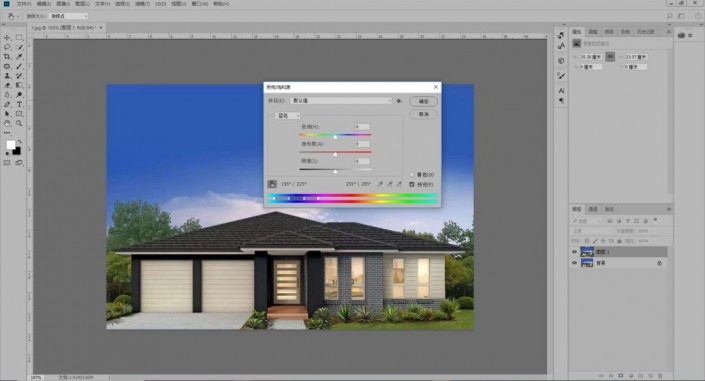The width and height of the screenshot is (705, 381).
Task: Enable the Colorize checkbox
Action: pyautogui.click(x=412, y=175)
